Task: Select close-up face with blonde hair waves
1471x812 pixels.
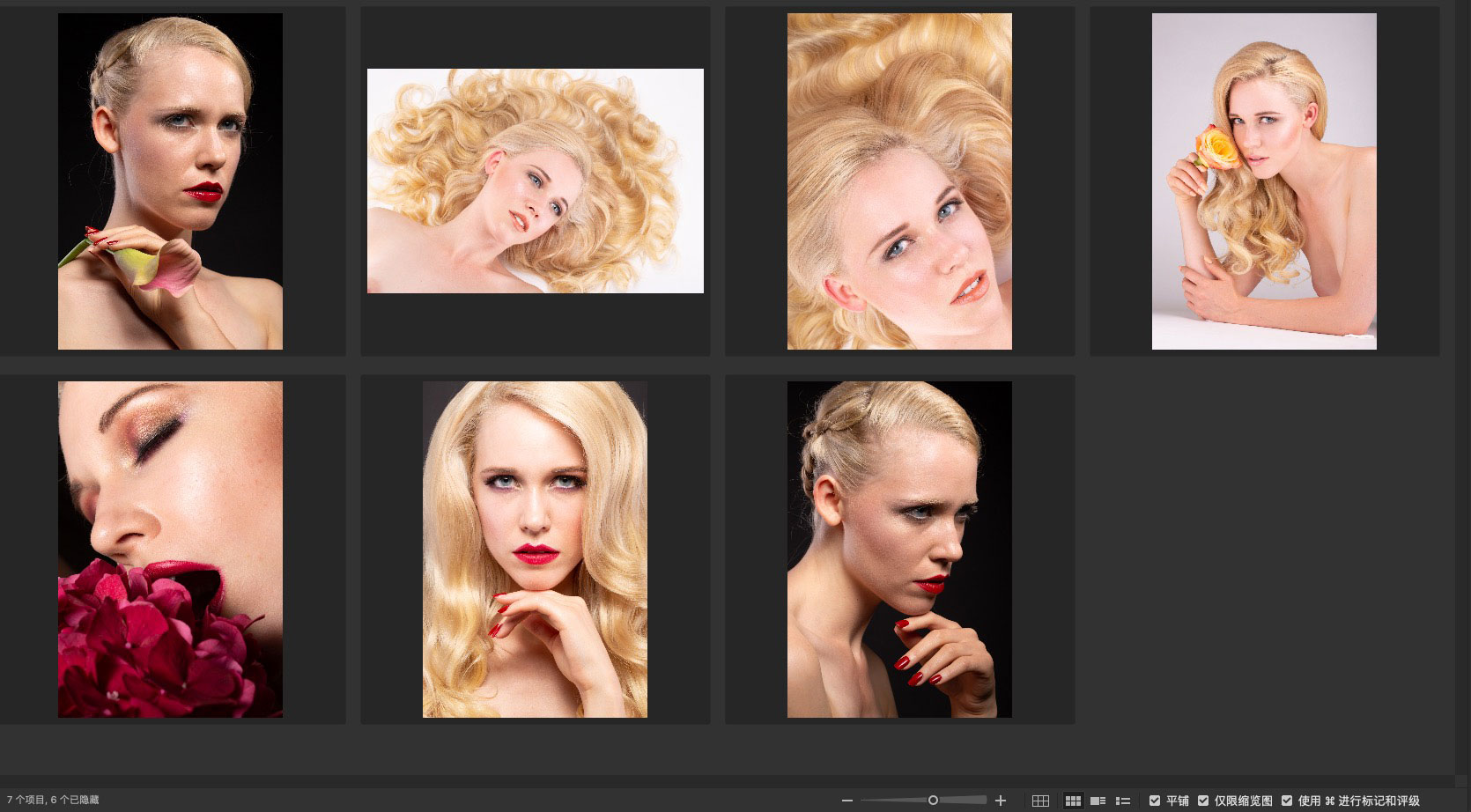Action: pos(899,181)
